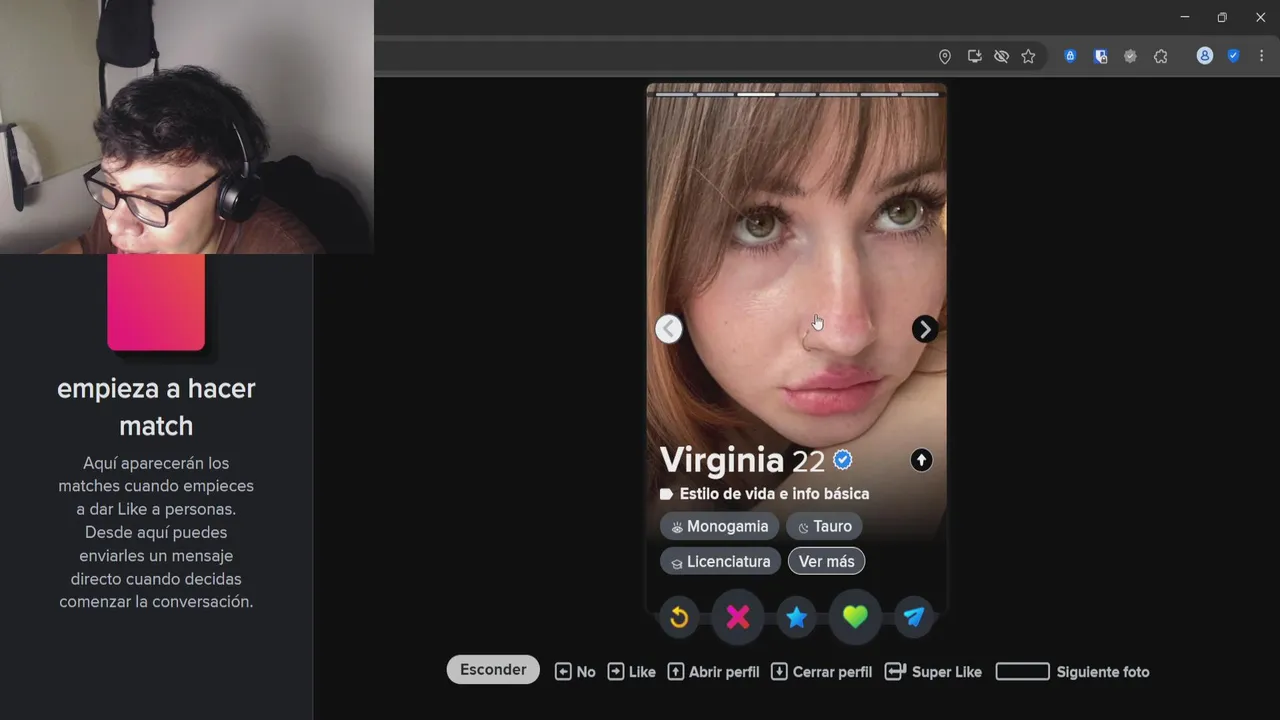Image resolution: width=1280 pixels, height=720 pixels.
Task: Click the install app icon in the address bar
Action: point(974,56)
